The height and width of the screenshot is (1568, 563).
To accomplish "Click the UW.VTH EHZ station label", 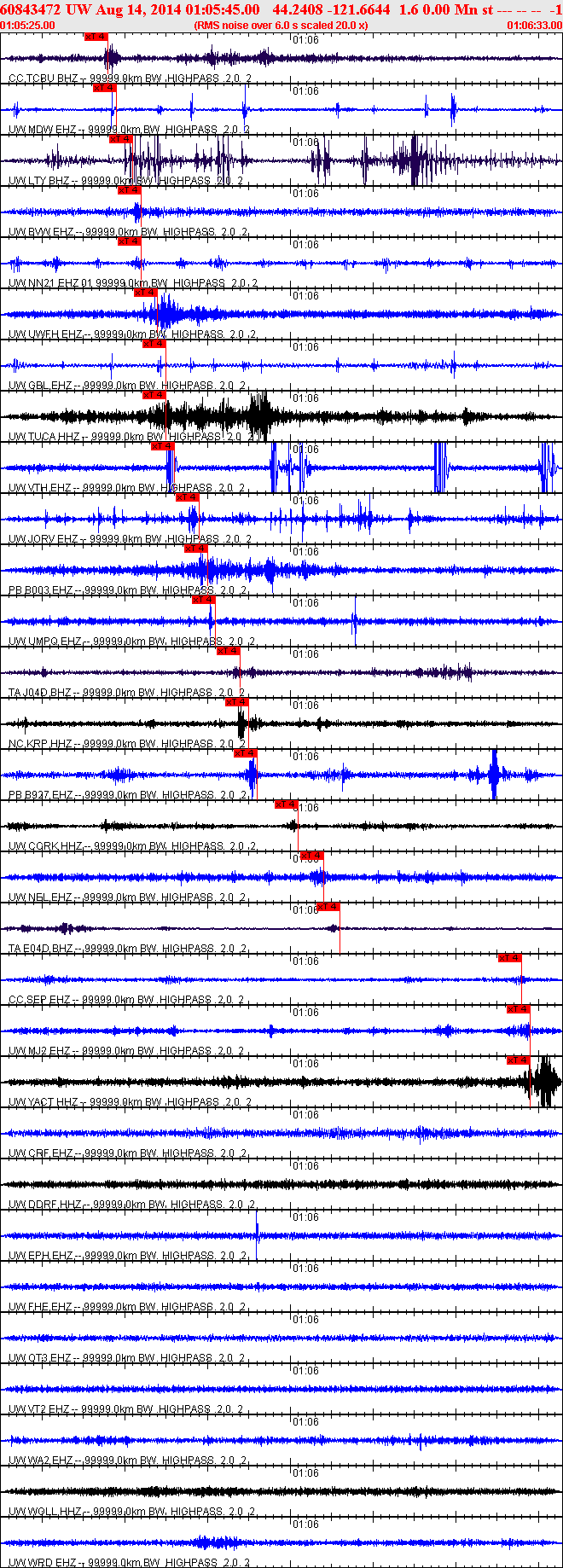I will (x=40, y=488).
